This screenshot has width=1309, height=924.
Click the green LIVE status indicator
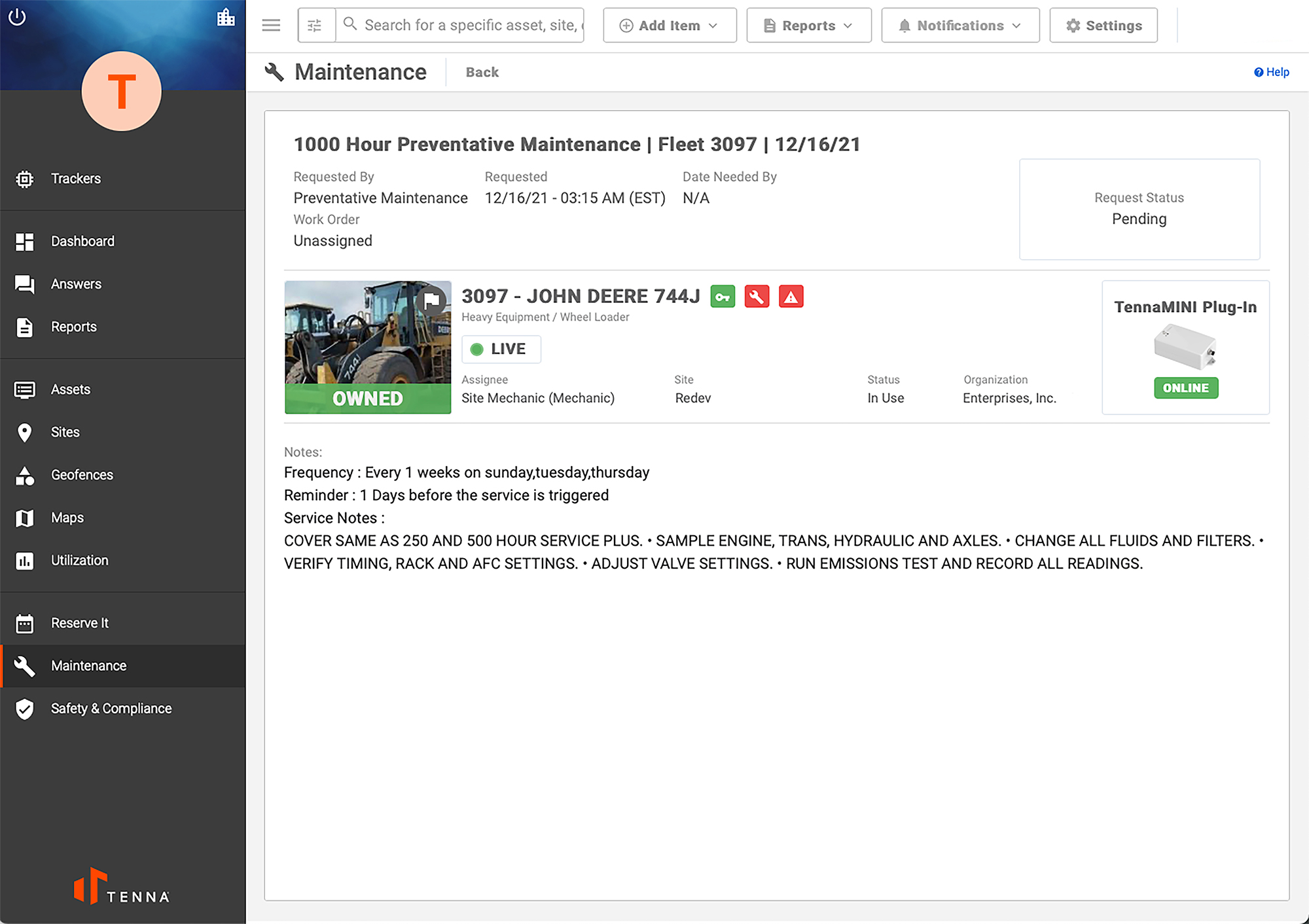[x=501, y=349]
